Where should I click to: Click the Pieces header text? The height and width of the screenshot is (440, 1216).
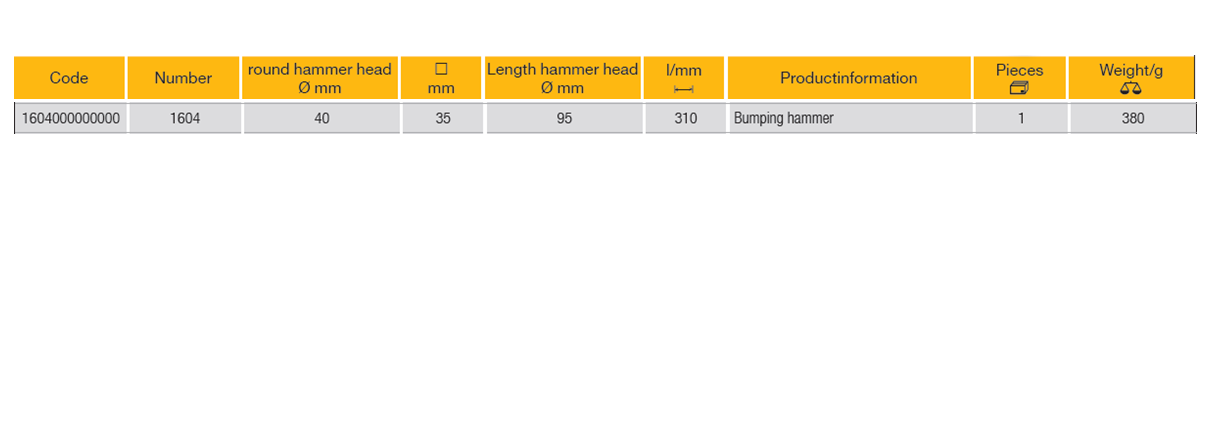pyautogui.click(x=1019, y=70)
